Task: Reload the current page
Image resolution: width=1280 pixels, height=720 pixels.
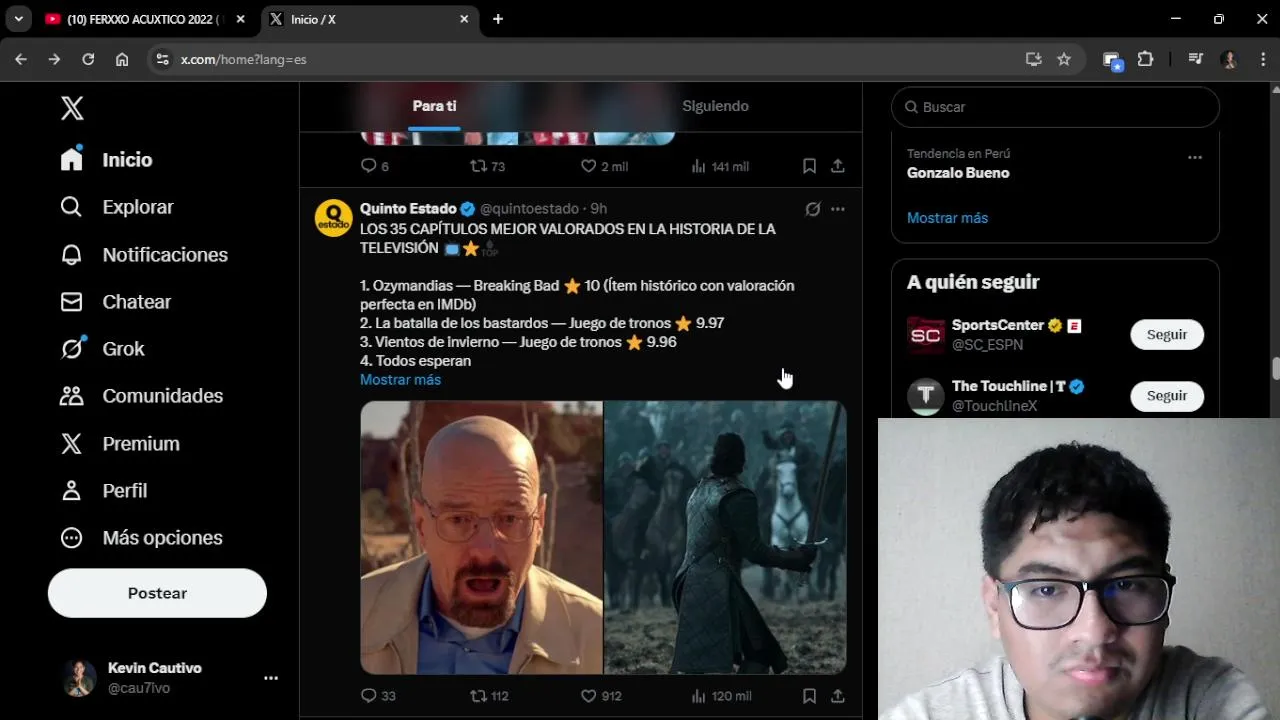Action: [x=88, y=59]
